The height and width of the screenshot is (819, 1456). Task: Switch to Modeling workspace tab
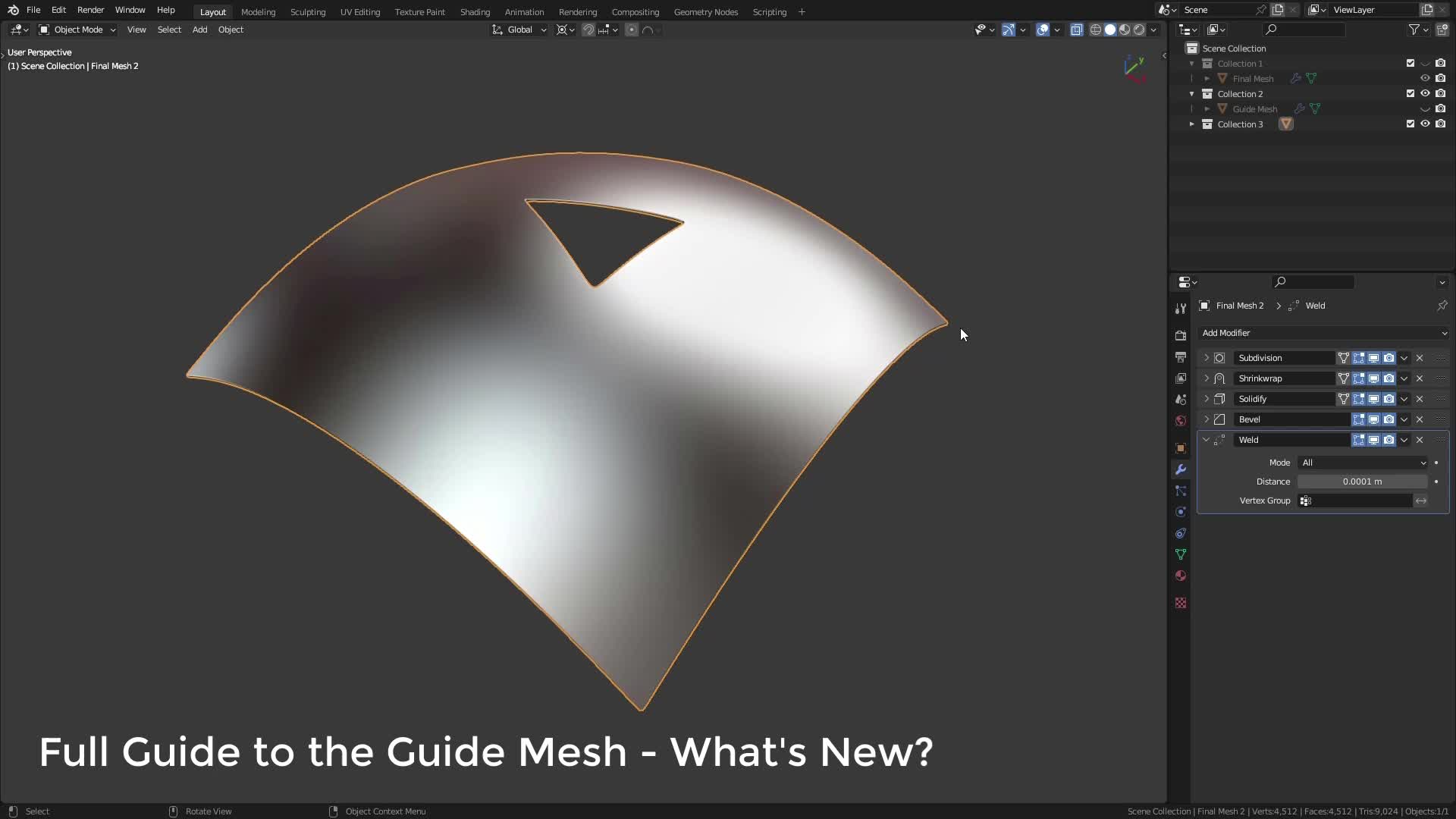click(x=258, y=12)
